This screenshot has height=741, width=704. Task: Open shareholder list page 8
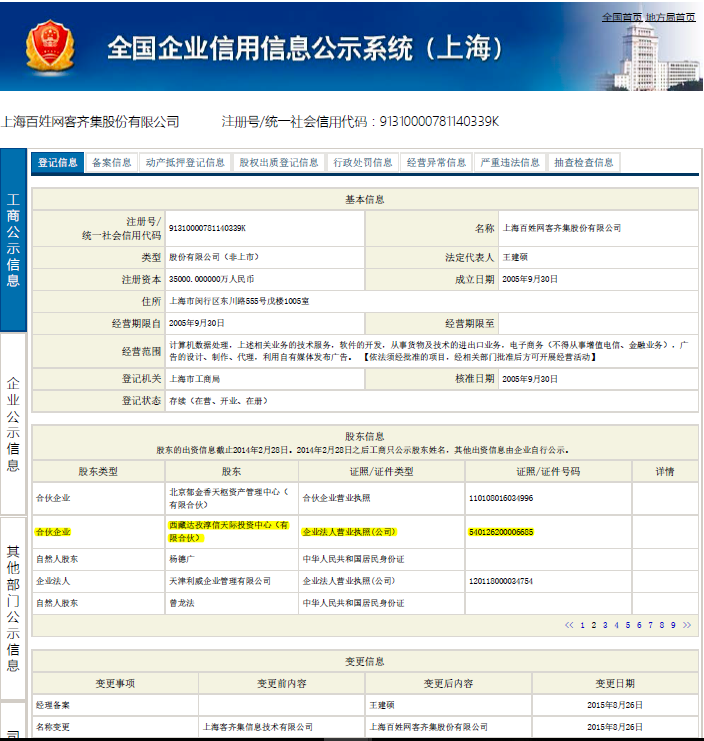click(x=662, y=625)
